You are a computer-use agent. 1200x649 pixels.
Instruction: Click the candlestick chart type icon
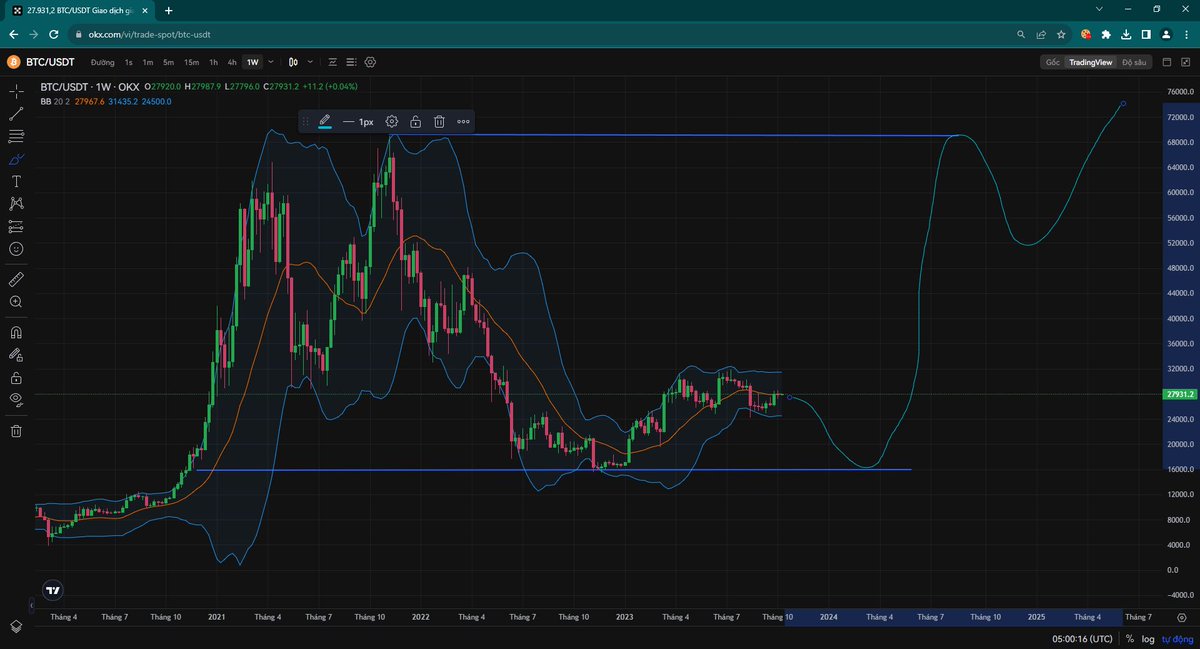click(295, 62)
